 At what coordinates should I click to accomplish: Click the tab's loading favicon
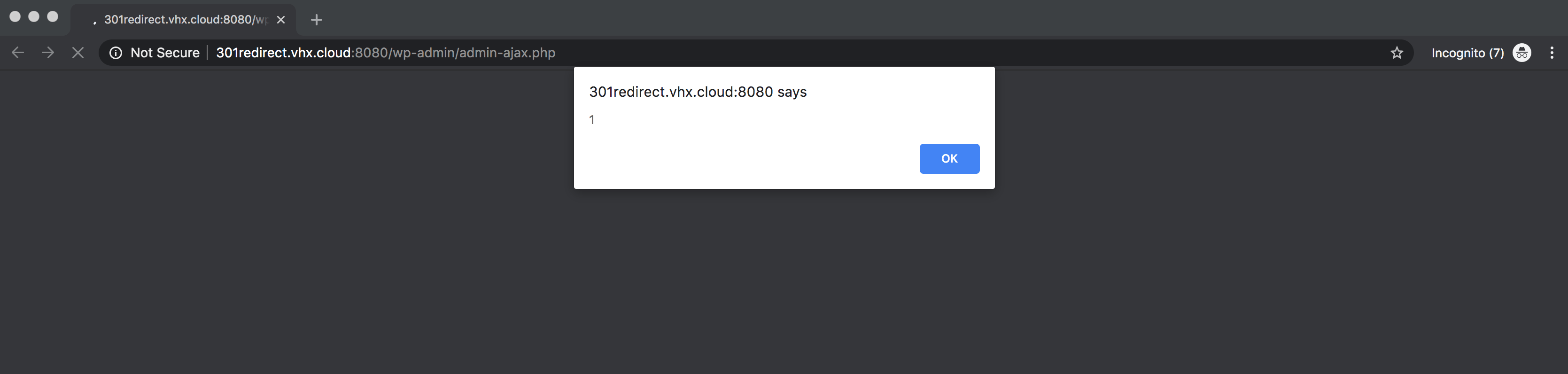pos(94,21)
